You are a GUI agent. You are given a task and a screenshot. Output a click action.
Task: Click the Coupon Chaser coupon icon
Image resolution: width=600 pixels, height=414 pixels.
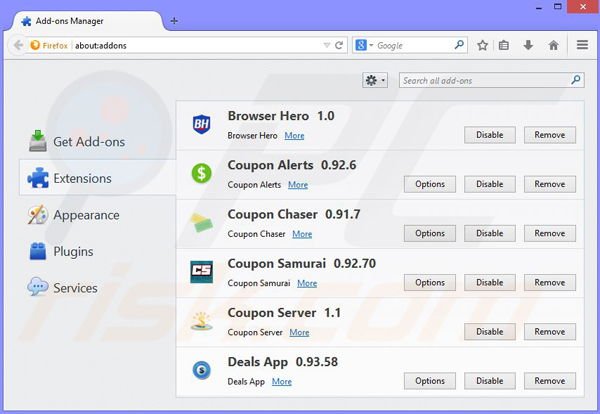202,223
